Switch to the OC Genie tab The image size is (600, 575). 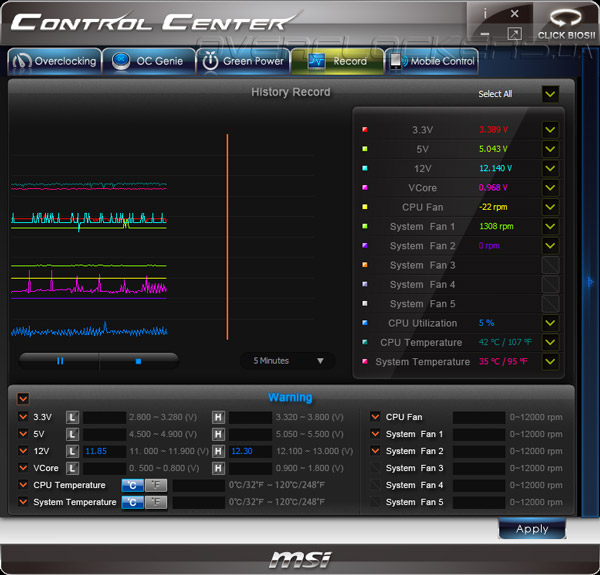[x=148, y=61]
